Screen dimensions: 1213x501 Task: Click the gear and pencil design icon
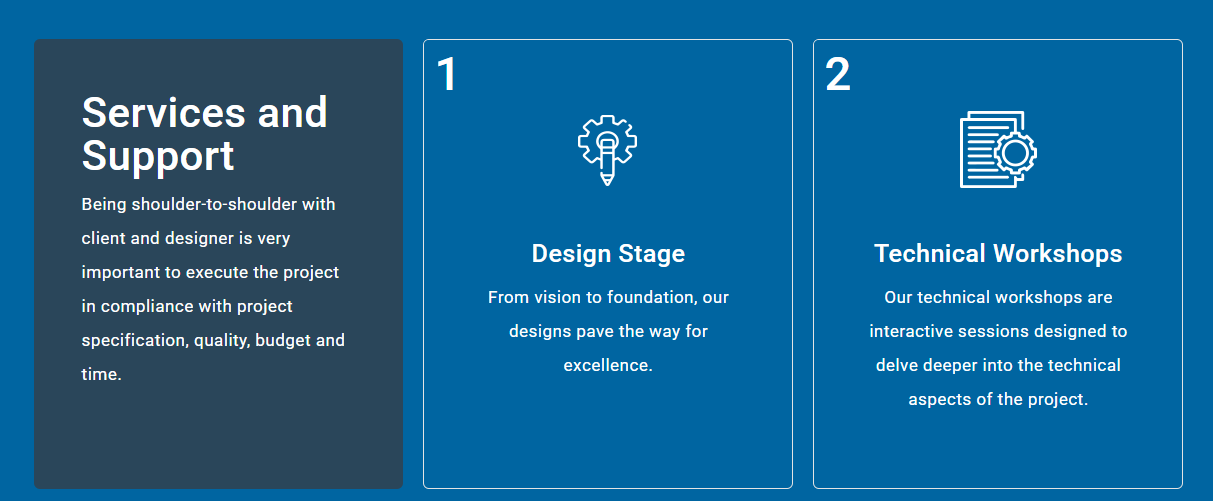point(607,149)
